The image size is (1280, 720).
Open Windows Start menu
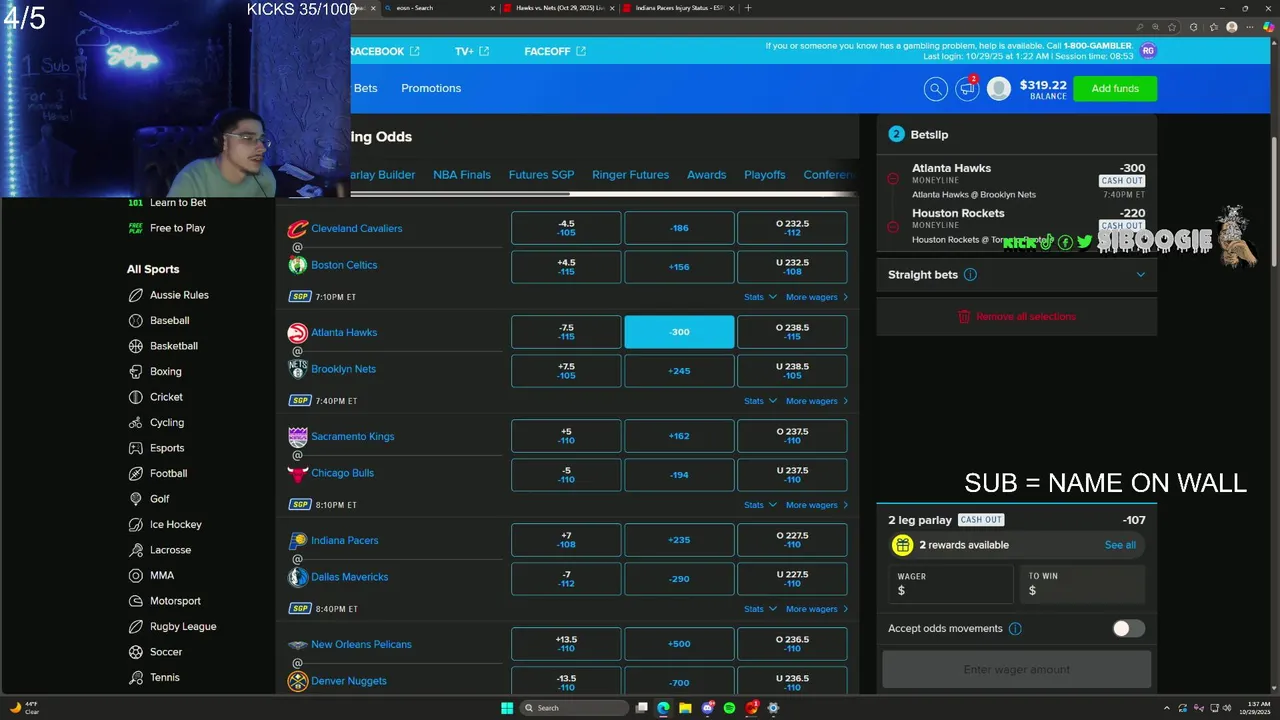coord(507,708)
